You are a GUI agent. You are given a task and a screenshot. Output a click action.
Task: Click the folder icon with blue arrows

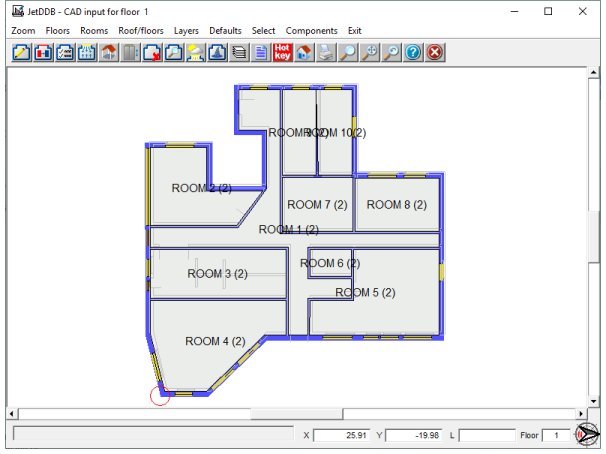[87, 52]
